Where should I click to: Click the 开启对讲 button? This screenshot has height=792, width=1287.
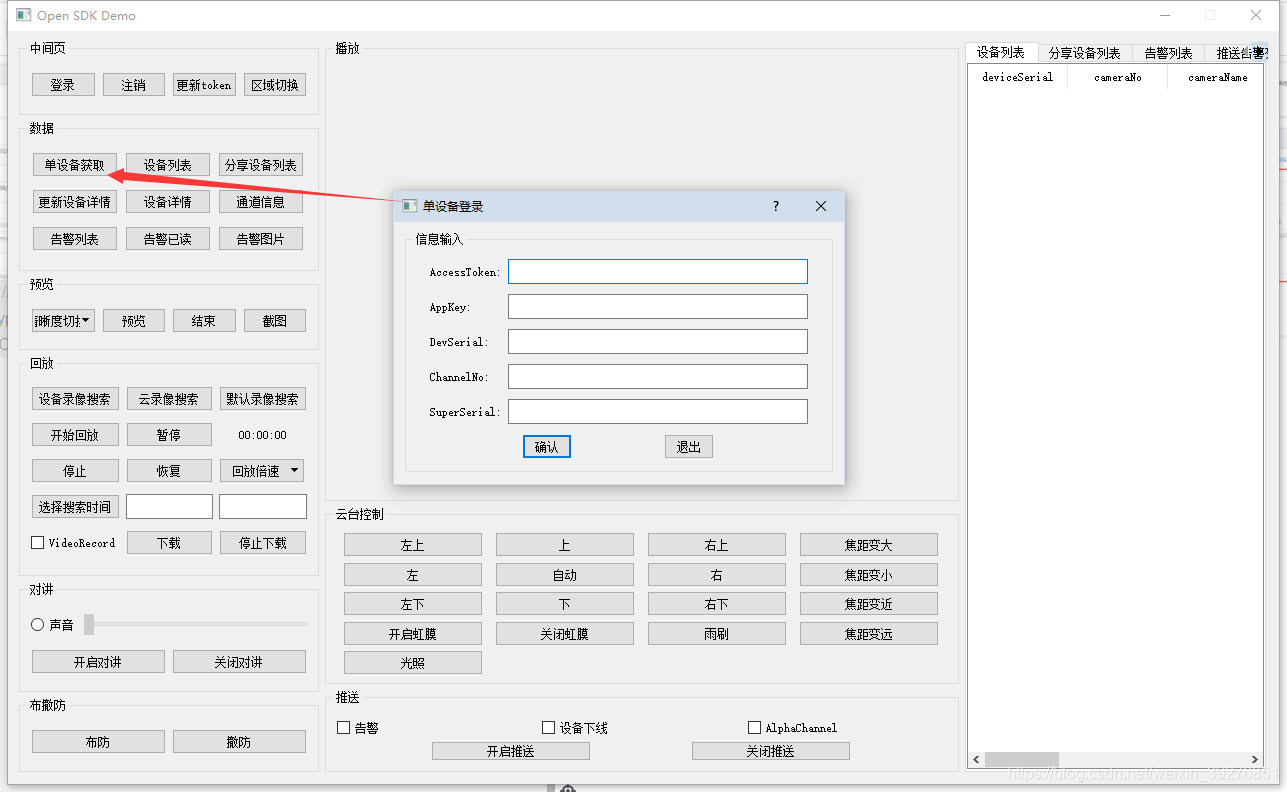(x=98, y=662)
